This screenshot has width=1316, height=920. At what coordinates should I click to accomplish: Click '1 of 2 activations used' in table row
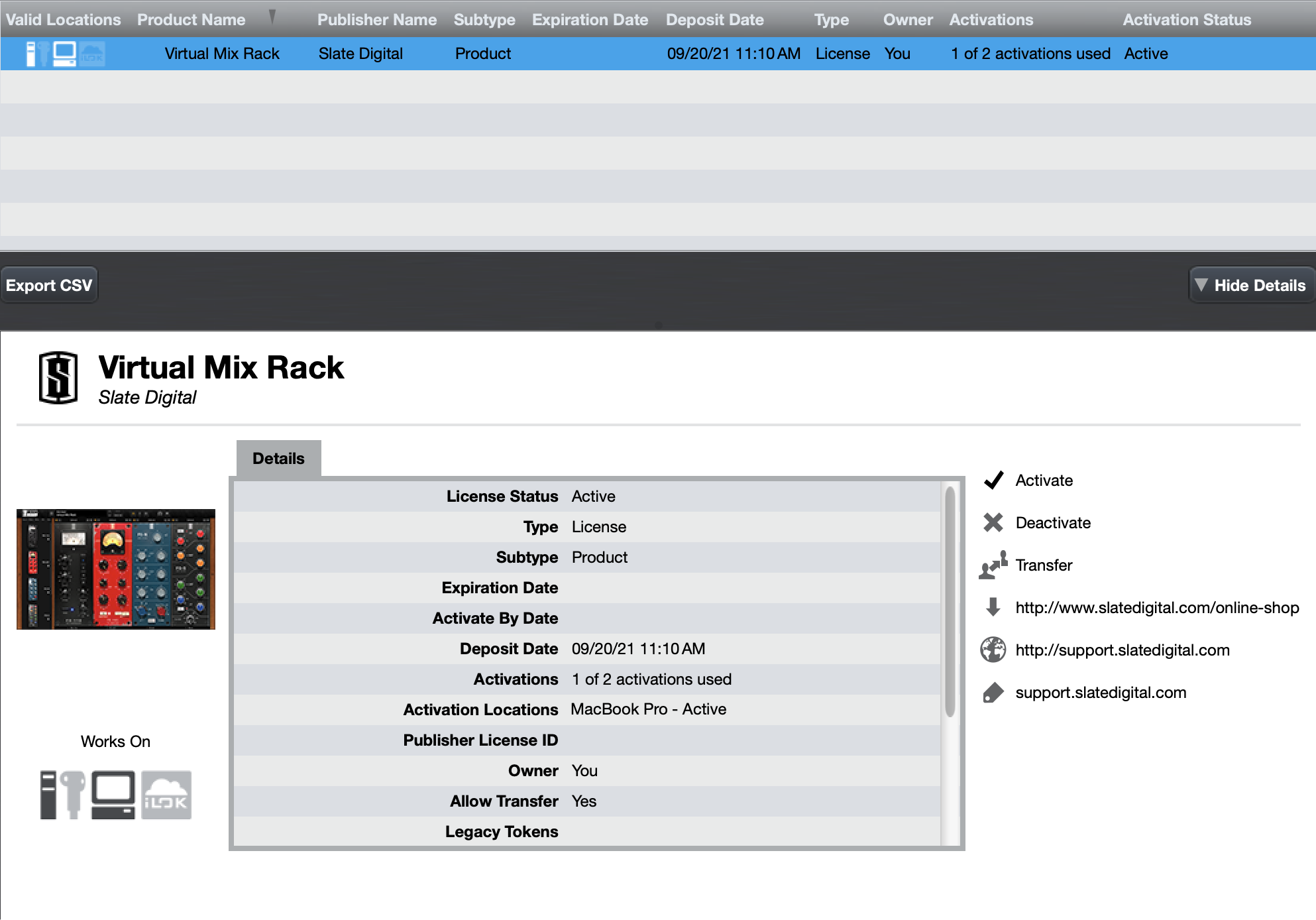[1030, 54]
